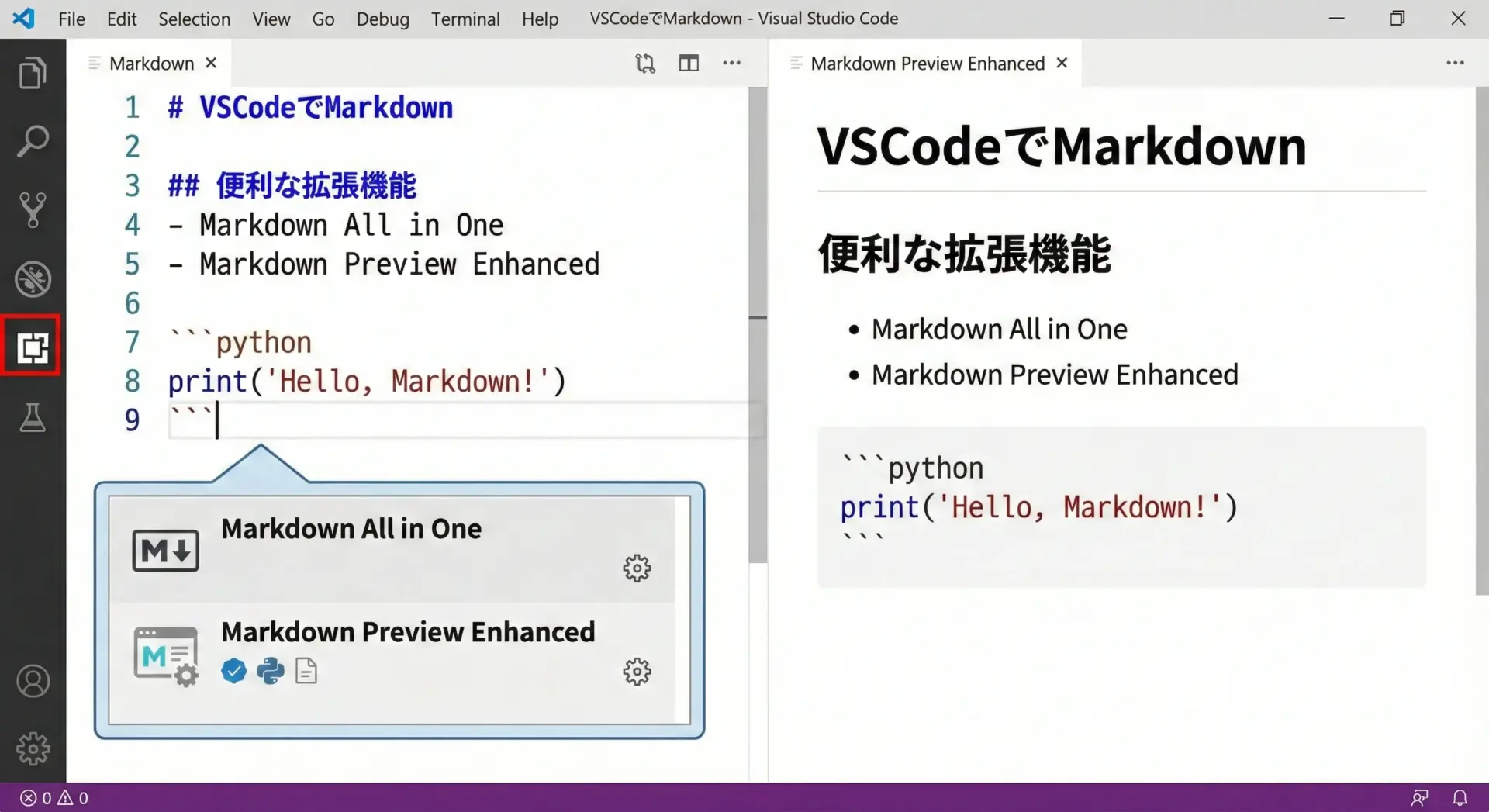This screenshot has height=812, width=1489.
Task: Open the Search view in activity bar
Action: coord(33,142)
